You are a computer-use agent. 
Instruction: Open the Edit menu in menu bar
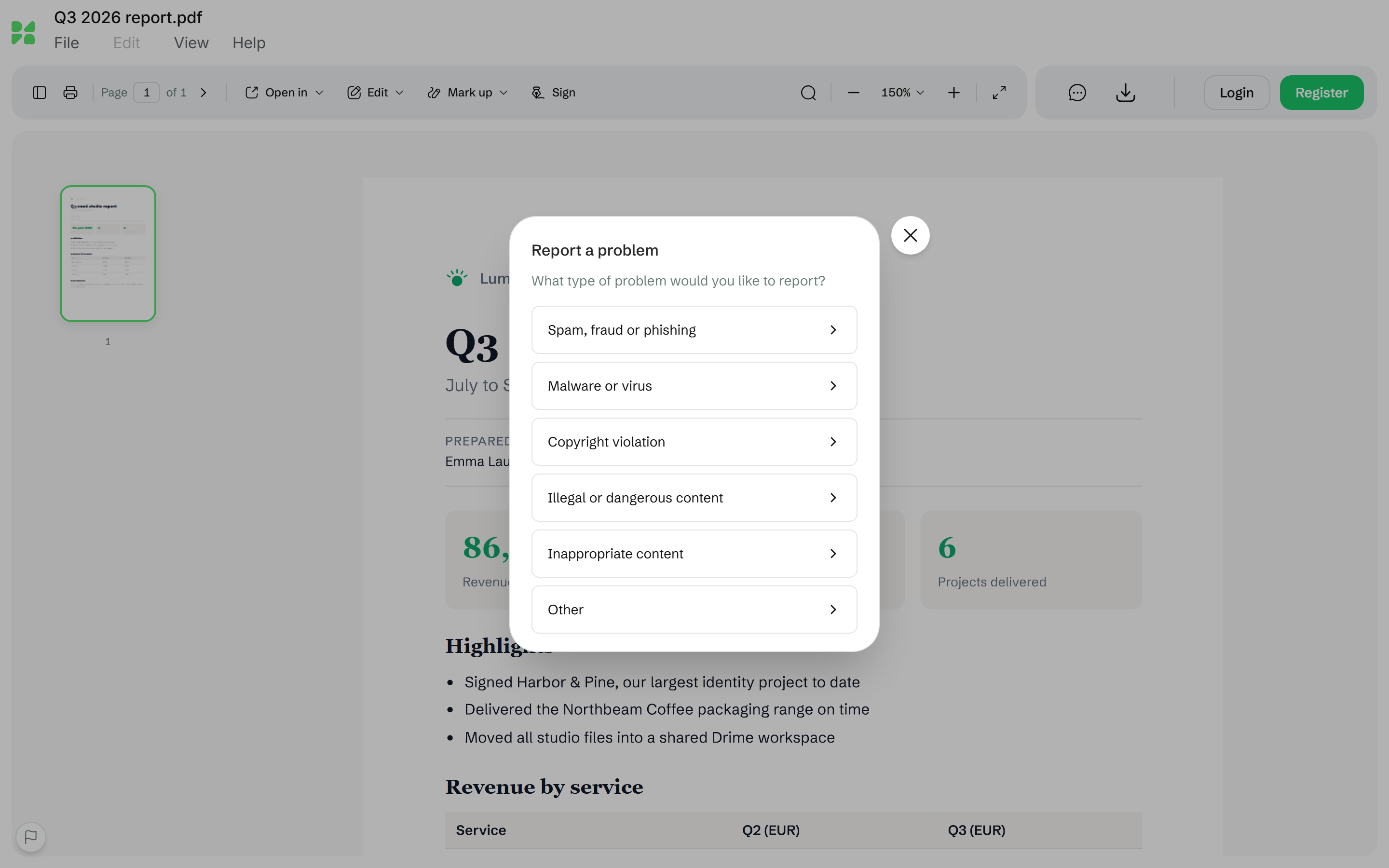(126, 43)
